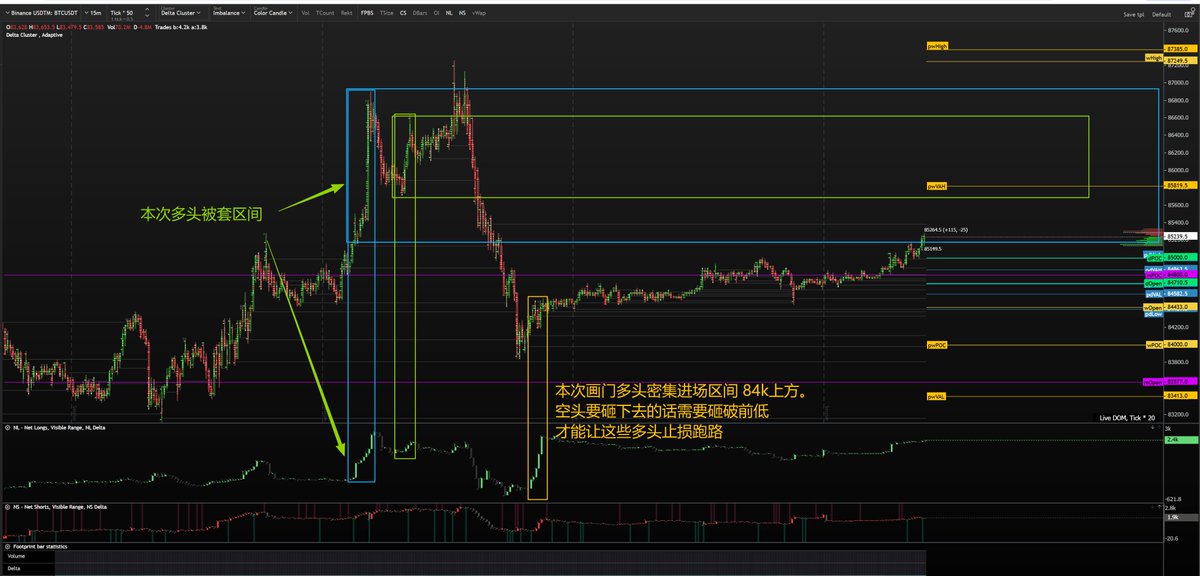Click the wHigh level label
Viewport: 1200px width, 576px height.
click(1155, 58)
